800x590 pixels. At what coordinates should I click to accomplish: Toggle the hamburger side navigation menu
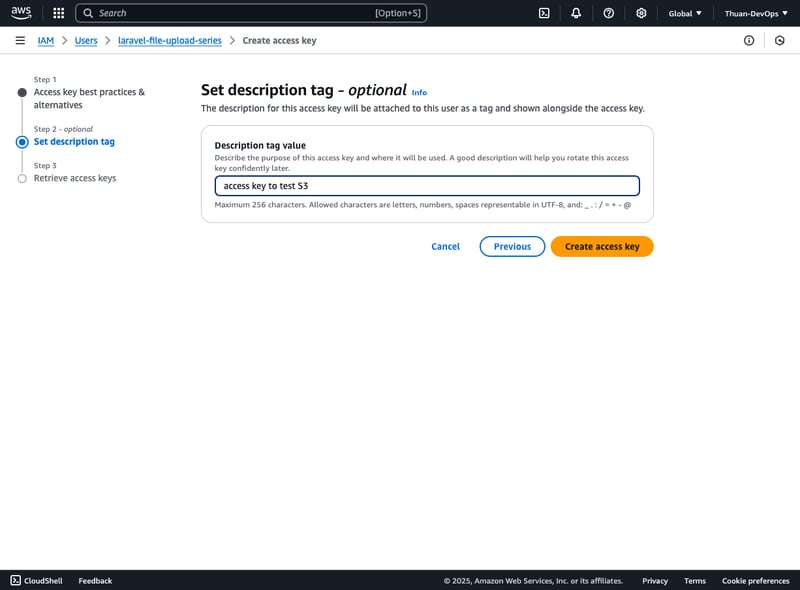point(20,40)
